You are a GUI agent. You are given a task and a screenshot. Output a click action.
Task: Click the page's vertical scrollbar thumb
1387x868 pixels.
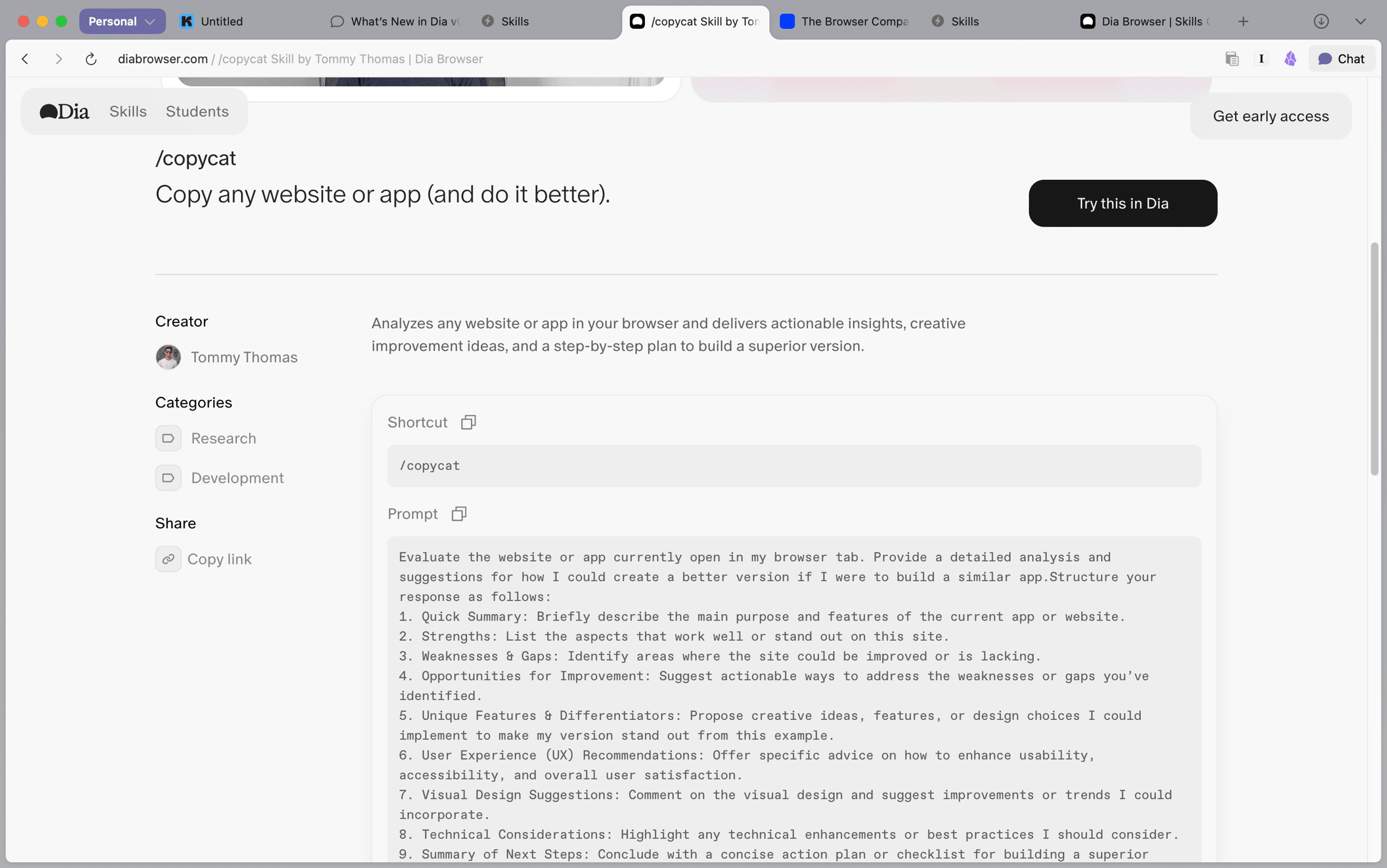1374,358
